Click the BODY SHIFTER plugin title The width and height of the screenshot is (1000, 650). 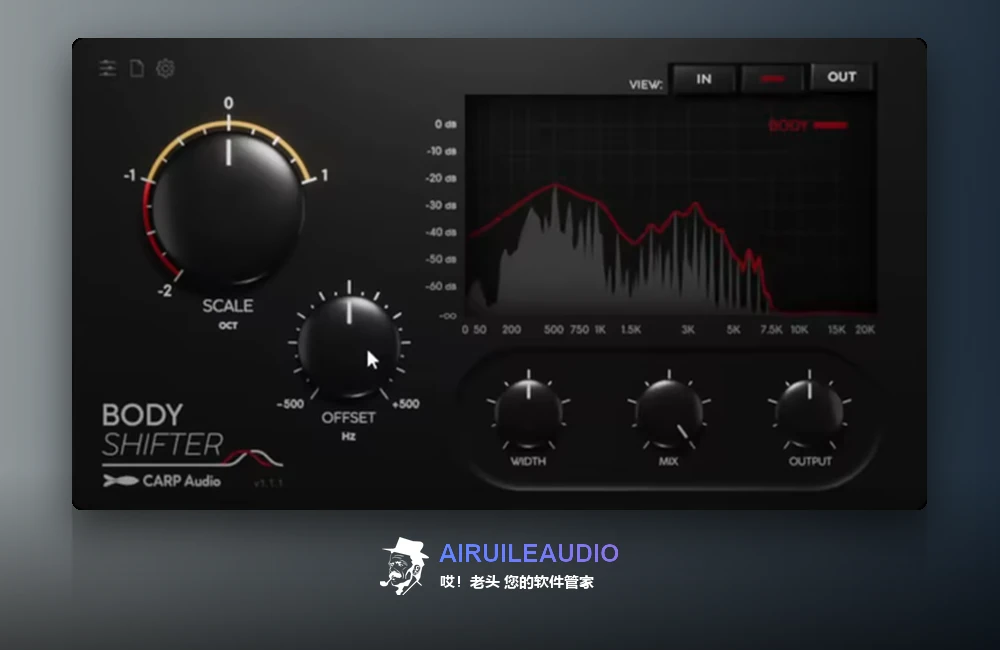tap(163, 430)
